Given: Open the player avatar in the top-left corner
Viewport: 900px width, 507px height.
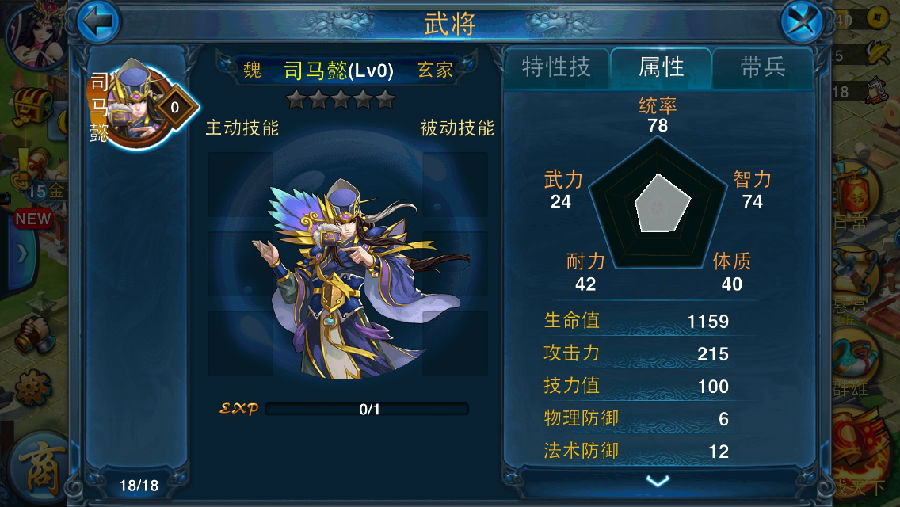Looking at the screenshot, I should (x=34, y=34).
